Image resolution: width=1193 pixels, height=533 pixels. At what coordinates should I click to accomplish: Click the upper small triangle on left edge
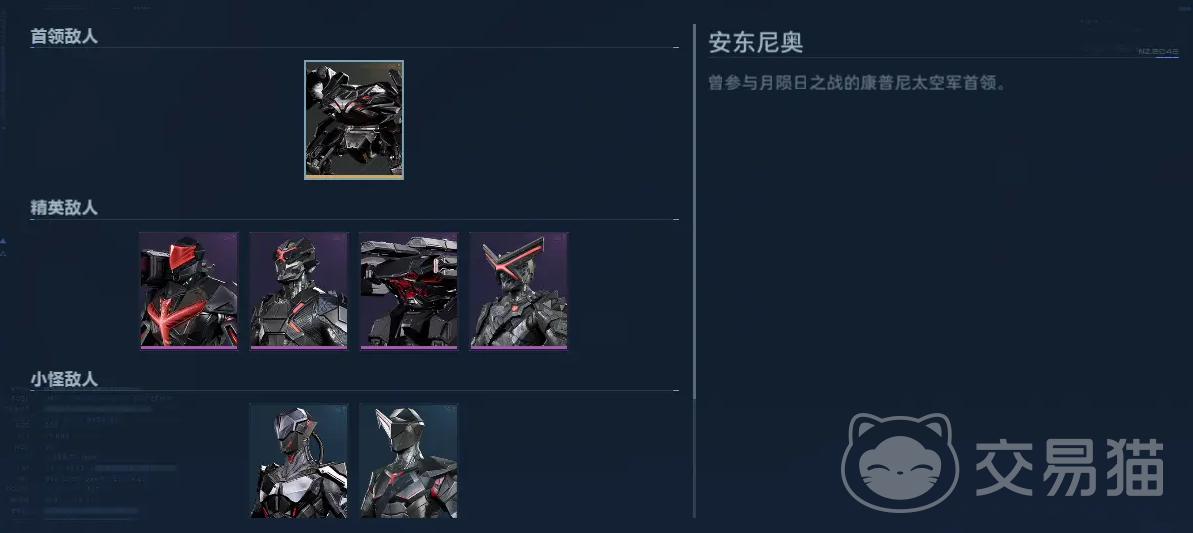3,241
